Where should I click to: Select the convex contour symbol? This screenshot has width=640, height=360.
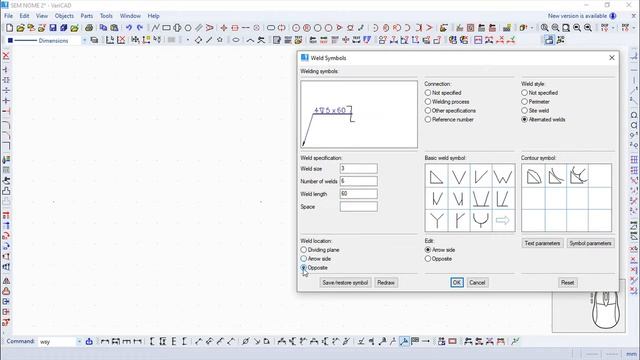pyautogui.click(x=533, y=177)
